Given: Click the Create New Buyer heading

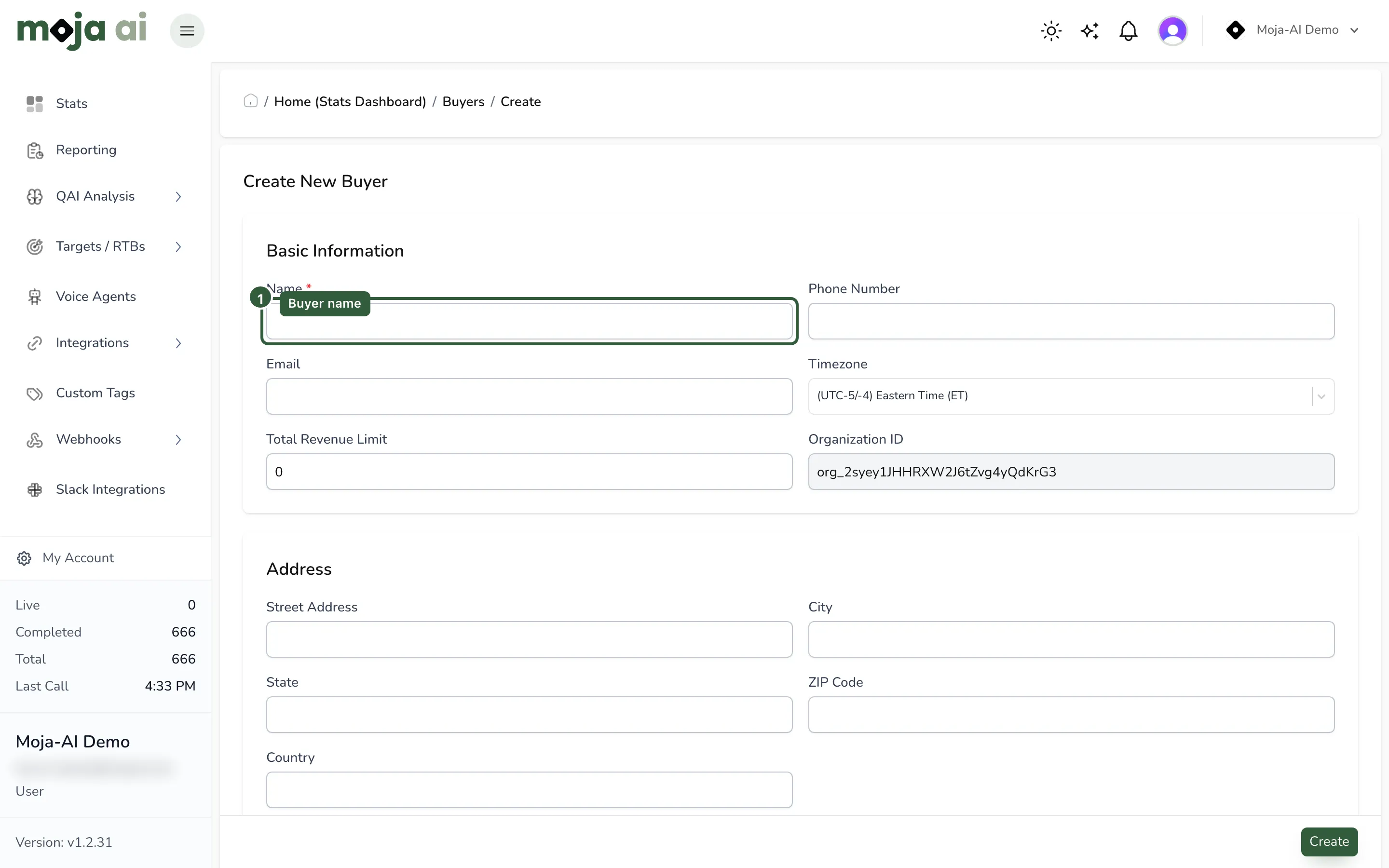Looking at the screenshot, I should tap(315, 181).
